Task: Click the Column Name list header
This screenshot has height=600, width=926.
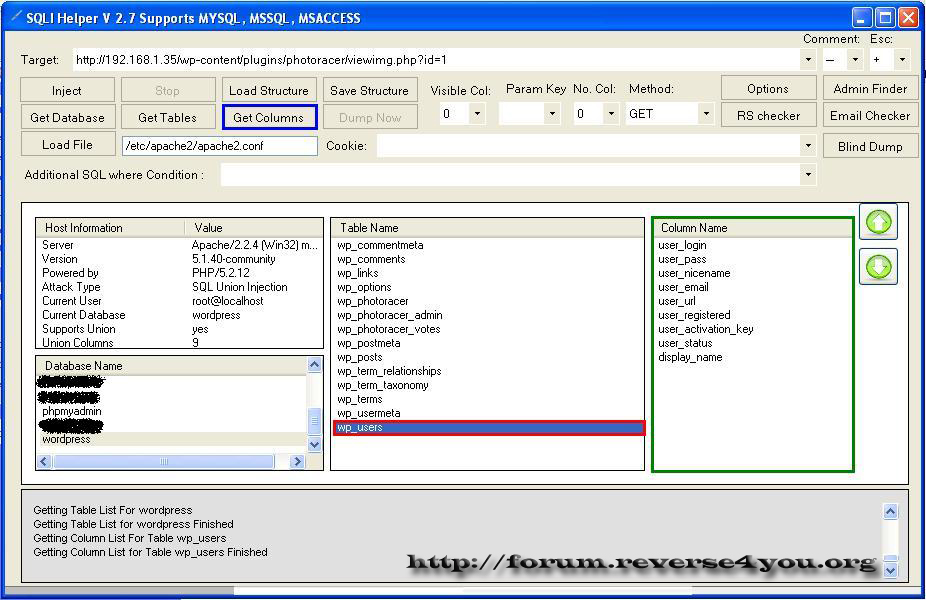Action: 753,228
